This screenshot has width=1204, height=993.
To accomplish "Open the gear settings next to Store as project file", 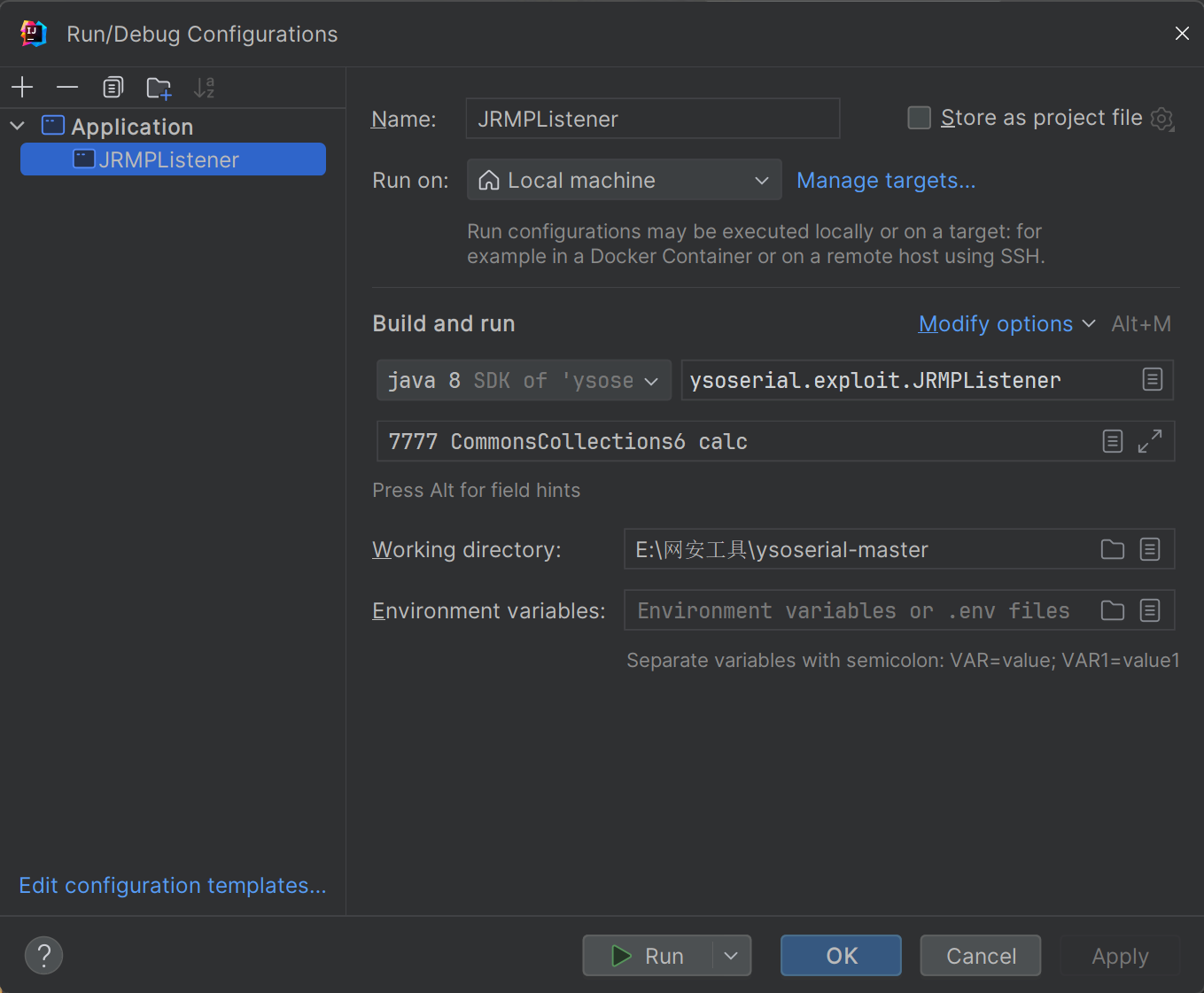I will (1162, 119).
